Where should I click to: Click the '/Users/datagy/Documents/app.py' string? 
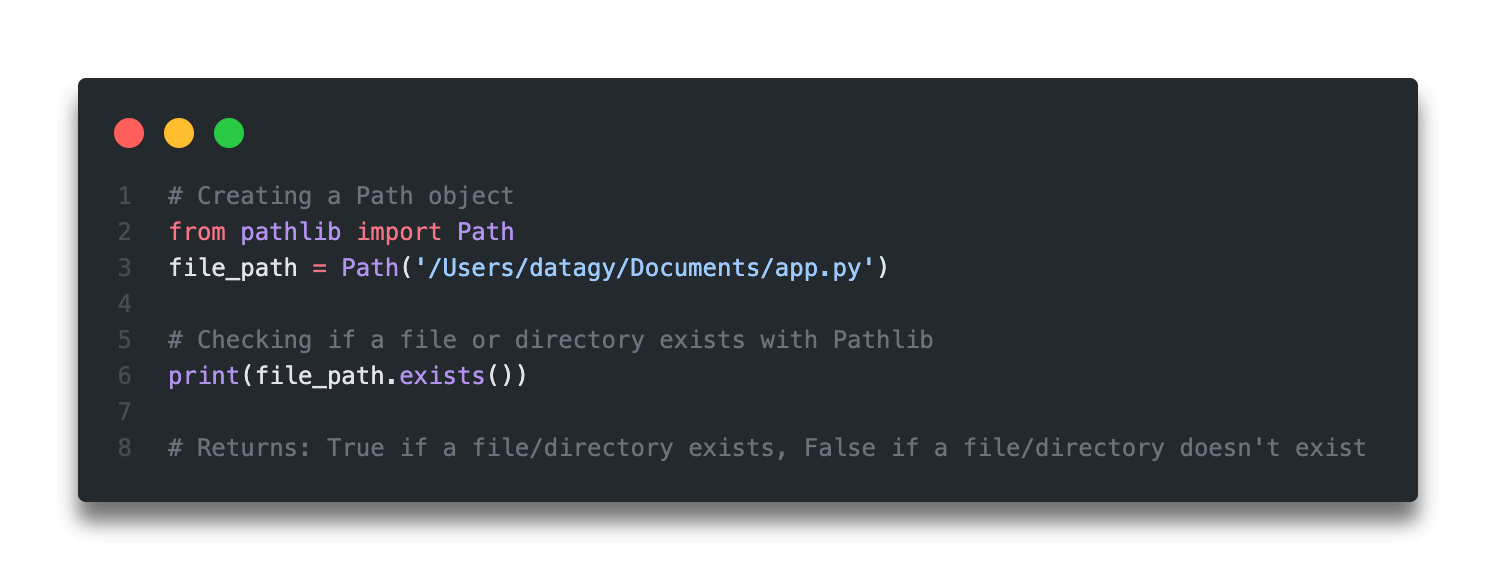click(645, 268)
